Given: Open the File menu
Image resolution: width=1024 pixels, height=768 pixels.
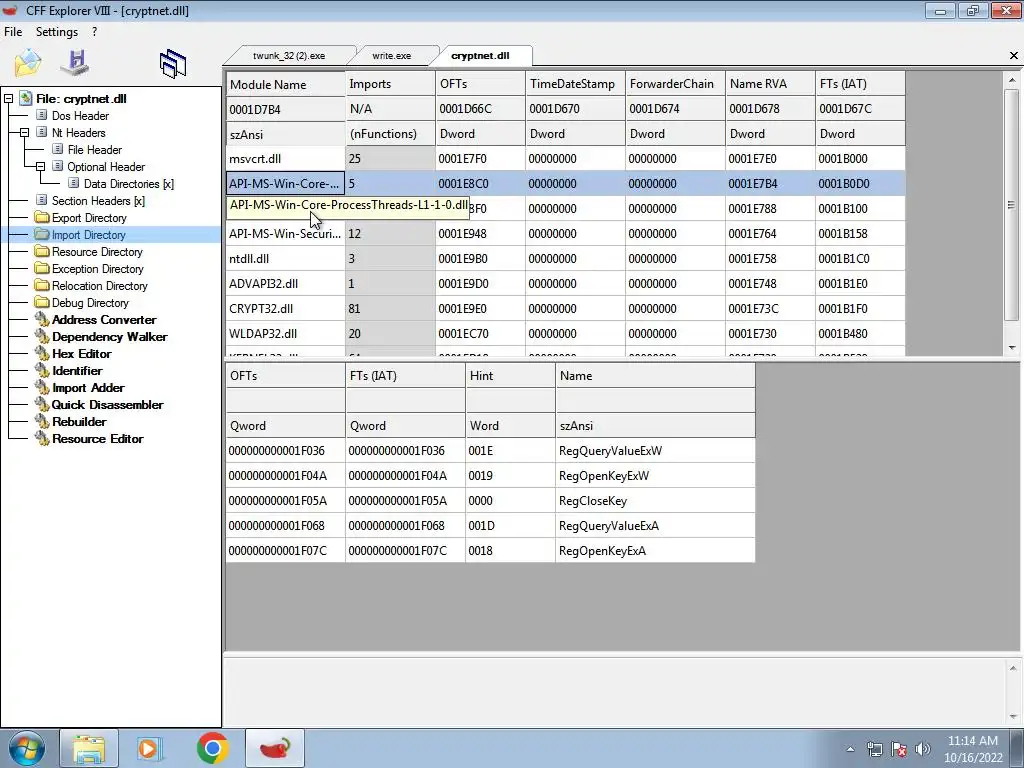Looking at the screenshot, I should (x=13, y=31).
